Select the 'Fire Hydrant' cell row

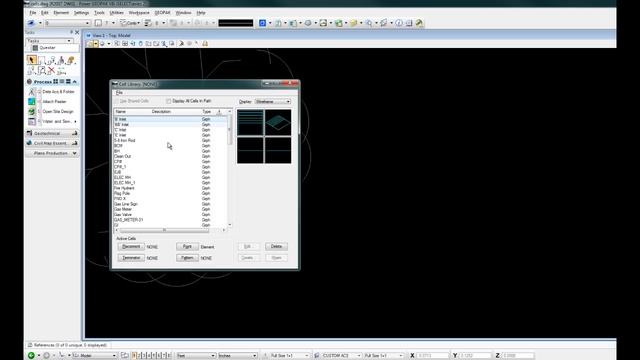(x=170, y=188)
